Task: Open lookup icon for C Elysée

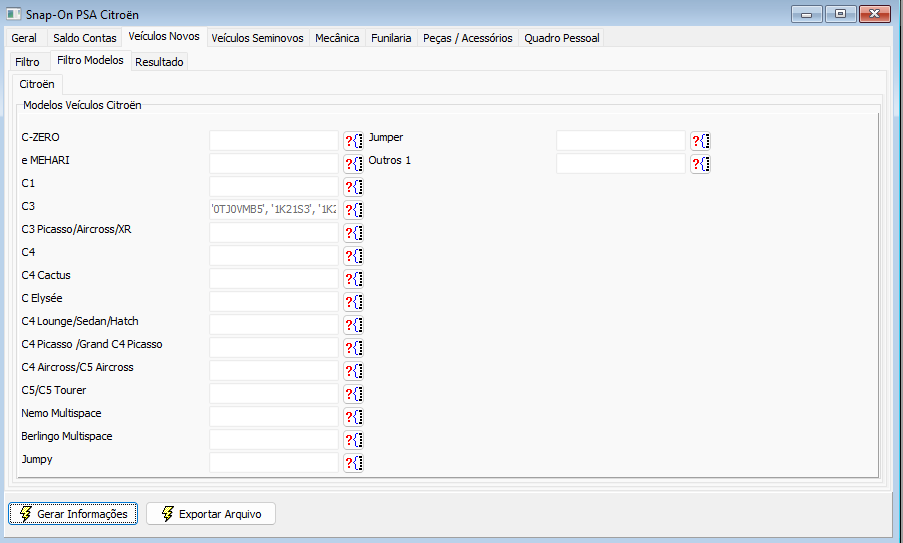Action: [x=354, y=302]
